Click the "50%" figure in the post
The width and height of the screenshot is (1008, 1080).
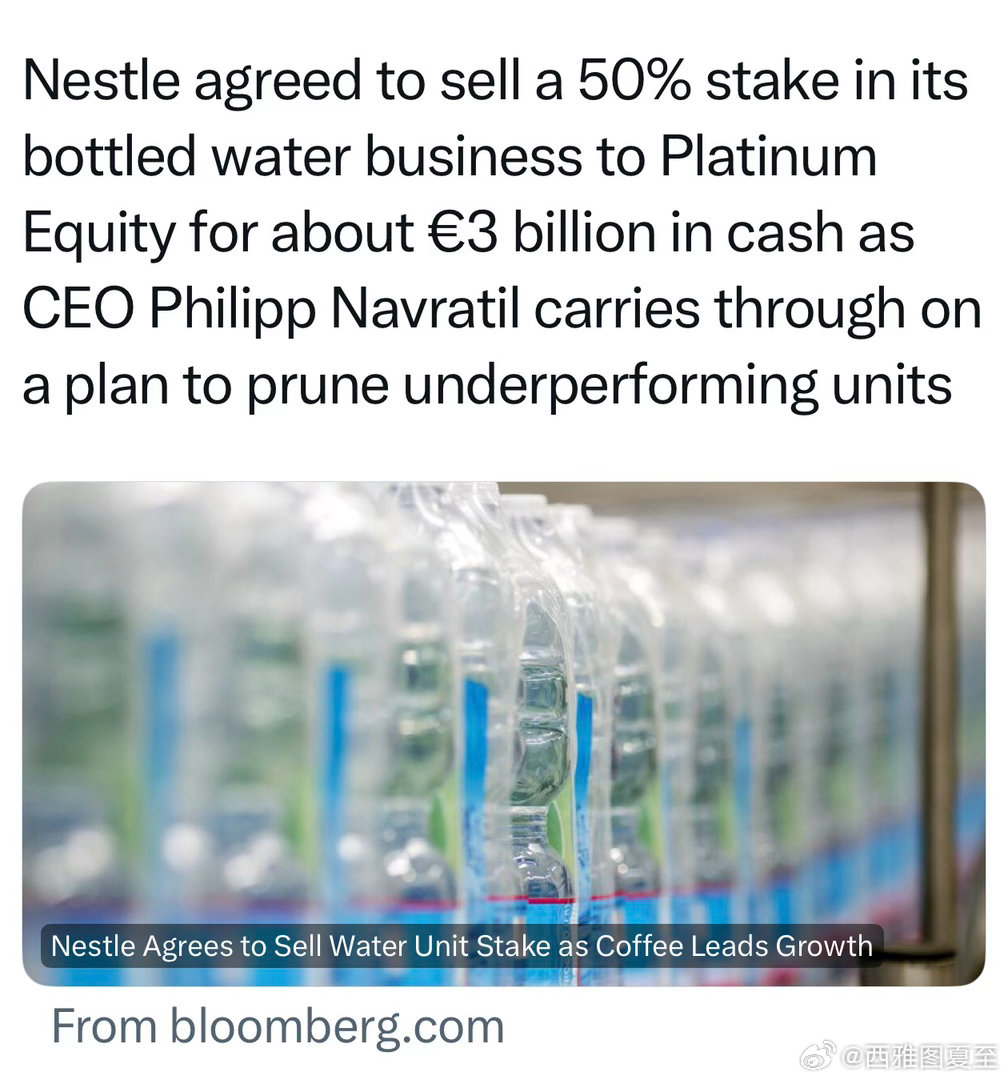(634, 81)
